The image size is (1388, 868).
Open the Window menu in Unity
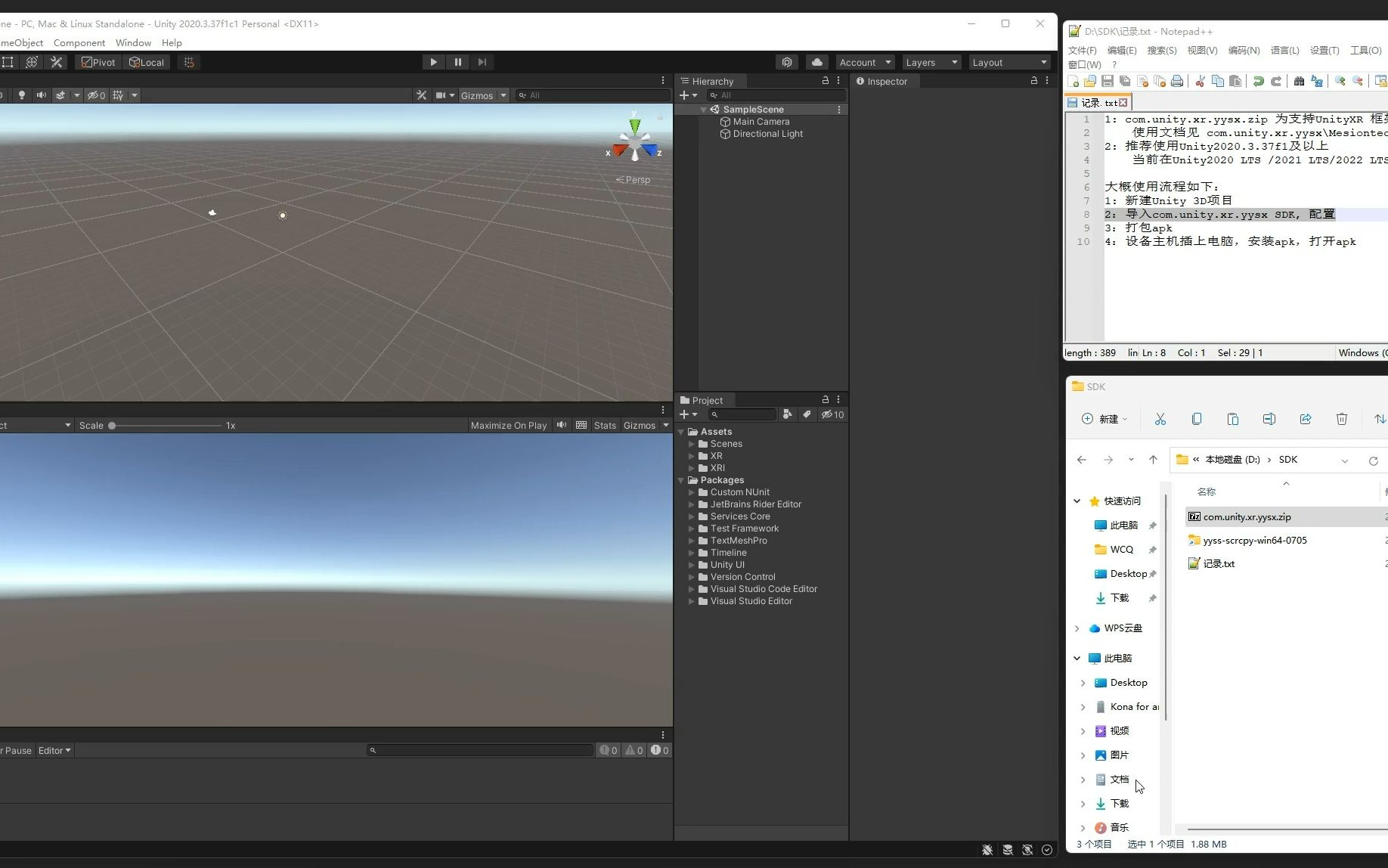tap(133, 43)
